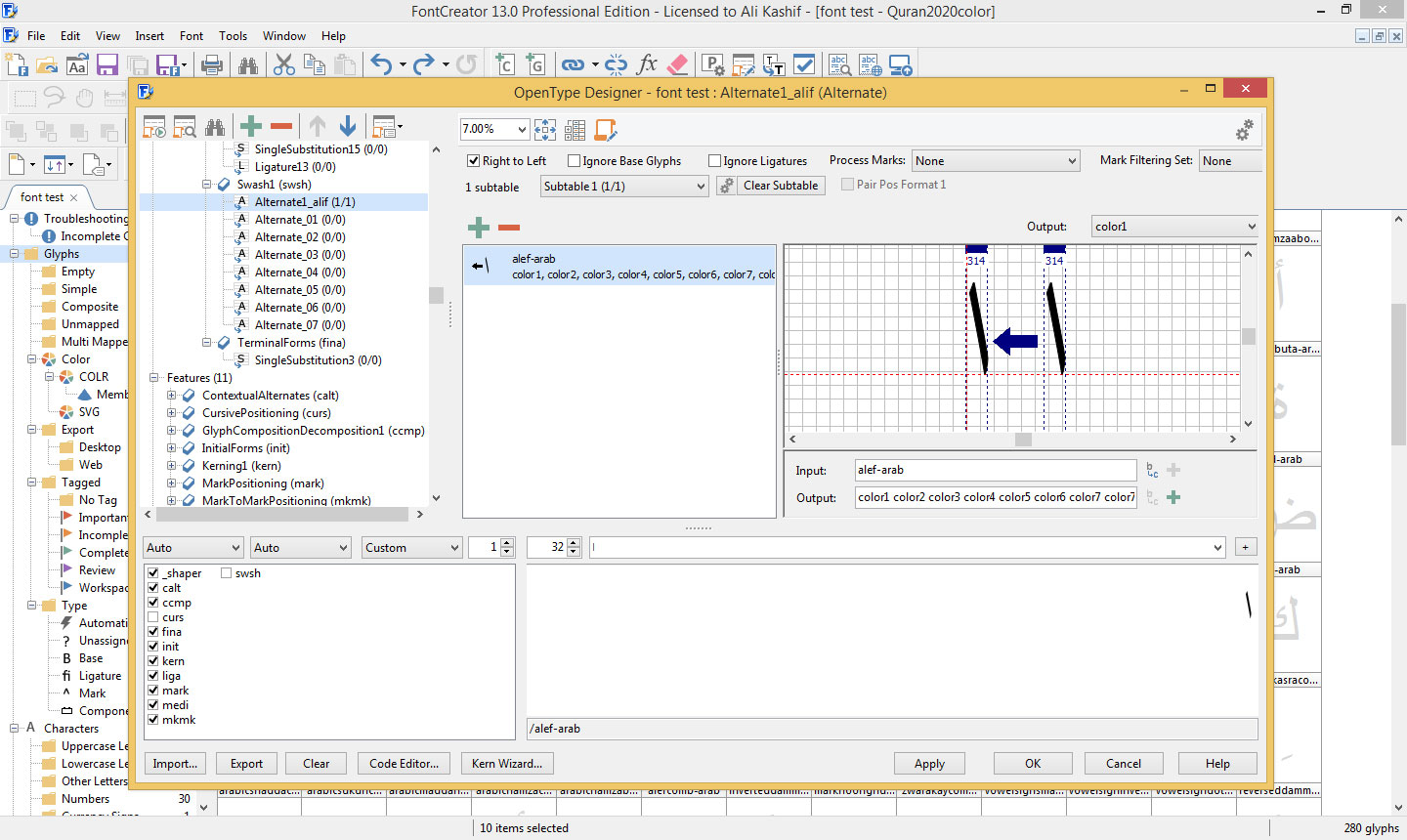Viewport: 1407px width, 840px height.
Task: Enable the curs feature checkbox
Action: [153, 617]
